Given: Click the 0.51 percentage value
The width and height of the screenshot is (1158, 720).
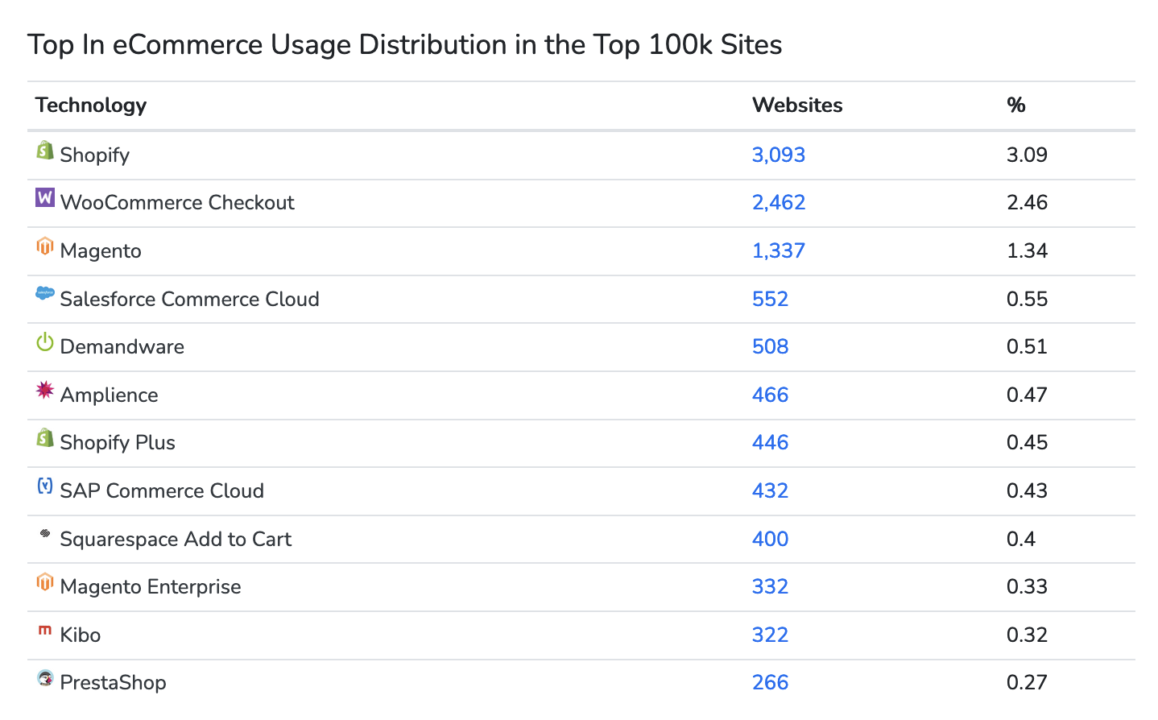Looking at the screenshot, I should pos(1027,346).
